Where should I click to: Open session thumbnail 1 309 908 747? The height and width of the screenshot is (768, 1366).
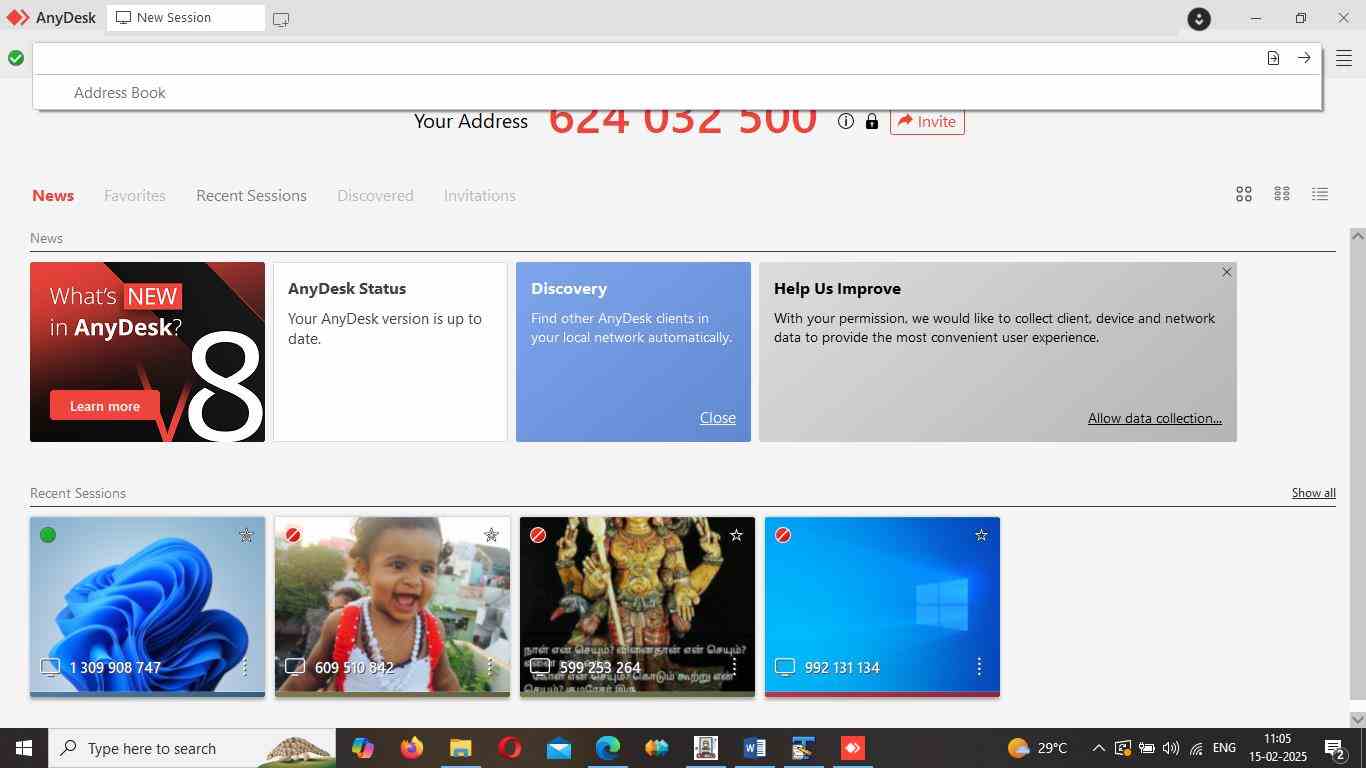147,606
